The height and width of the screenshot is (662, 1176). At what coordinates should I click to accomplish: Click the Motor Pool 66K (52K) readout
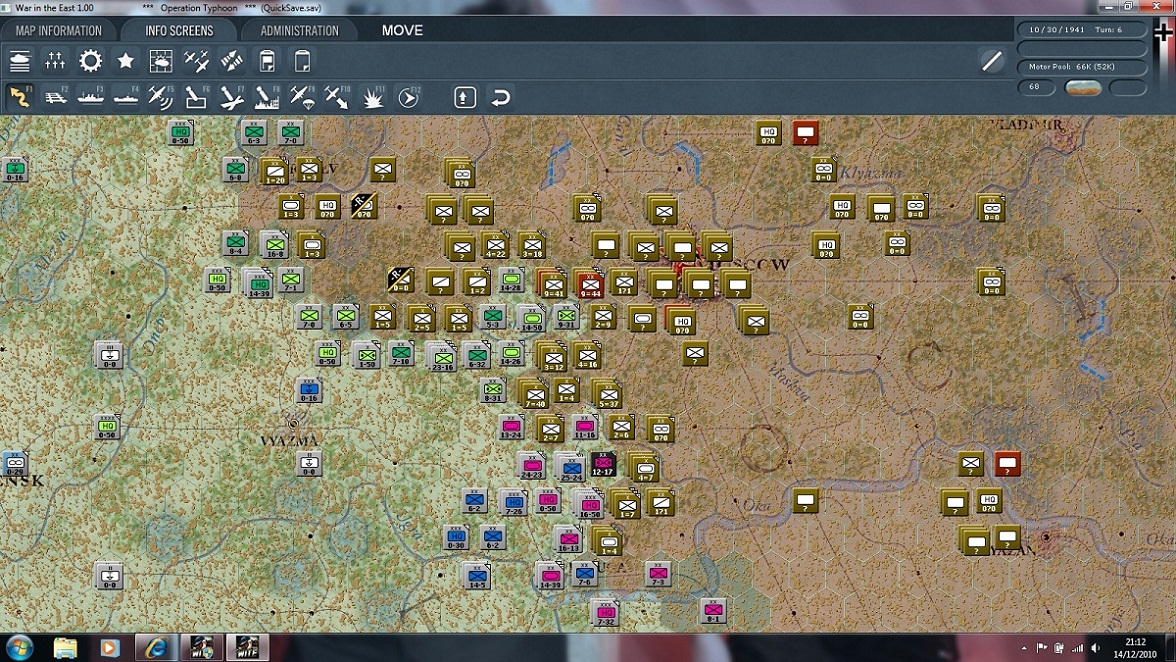1081,67
